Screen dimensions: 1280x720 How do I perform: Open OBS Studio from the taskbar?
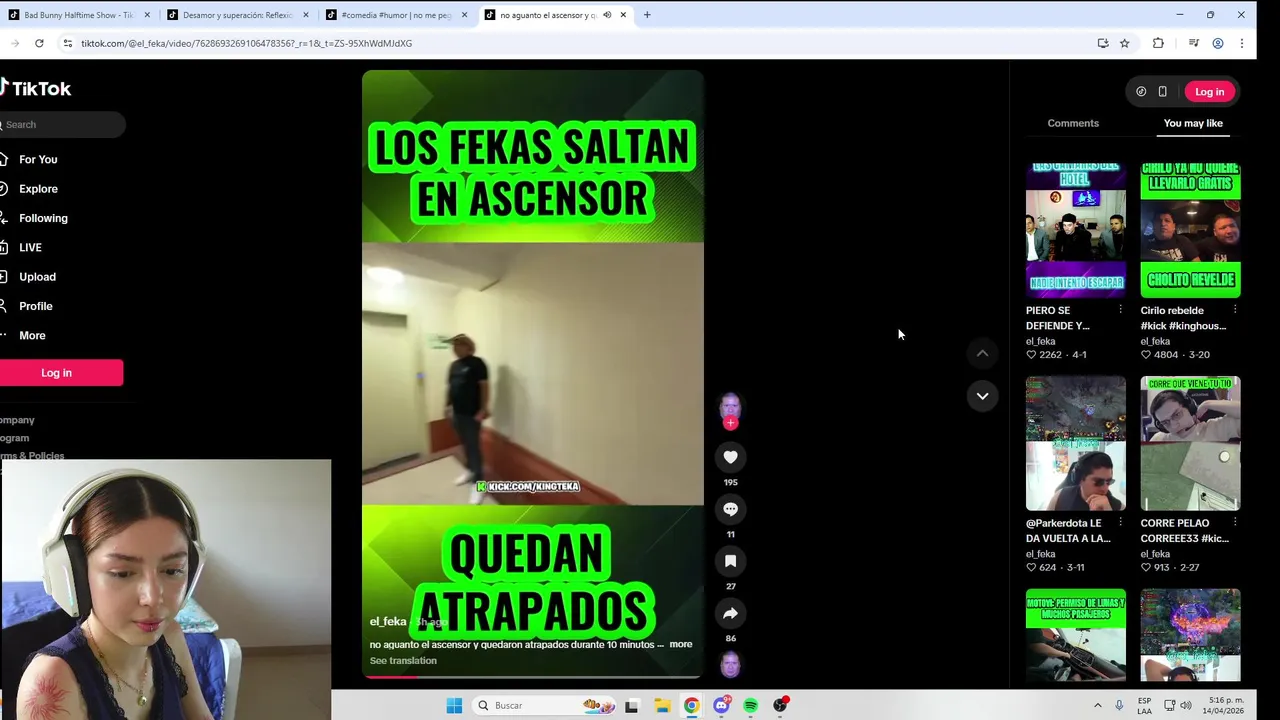coord(780,705)
